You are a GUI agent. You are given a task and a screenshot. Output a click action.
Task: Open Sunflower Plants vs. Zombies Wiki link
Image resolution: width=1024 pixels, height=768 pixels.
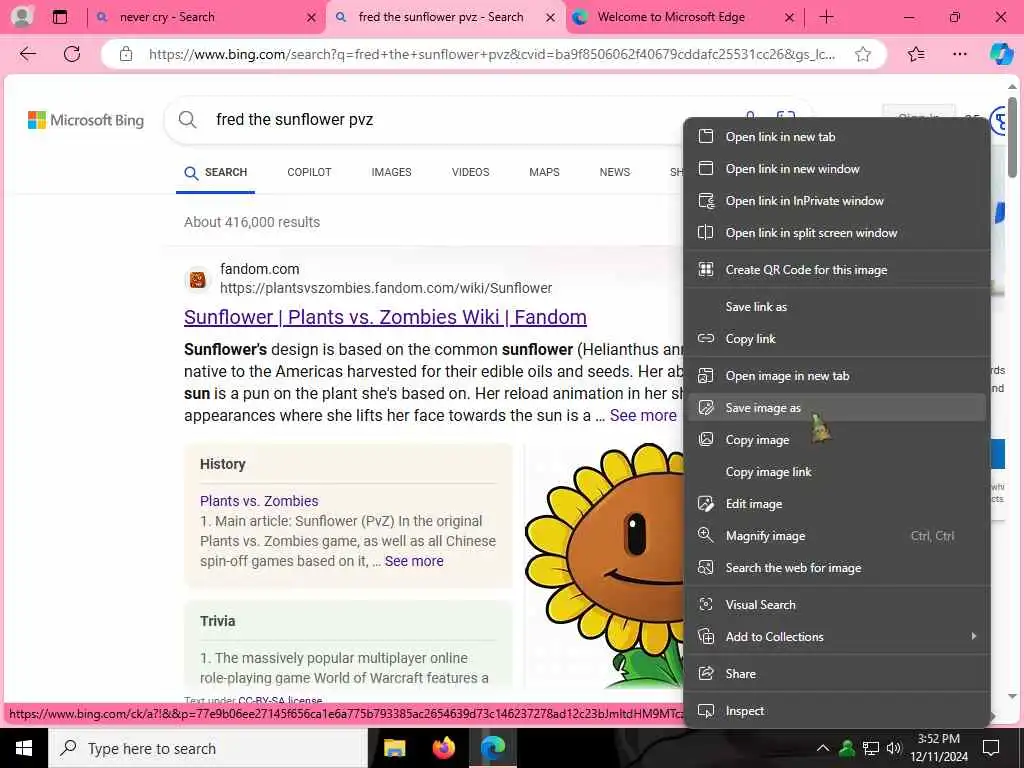[385, 317]
